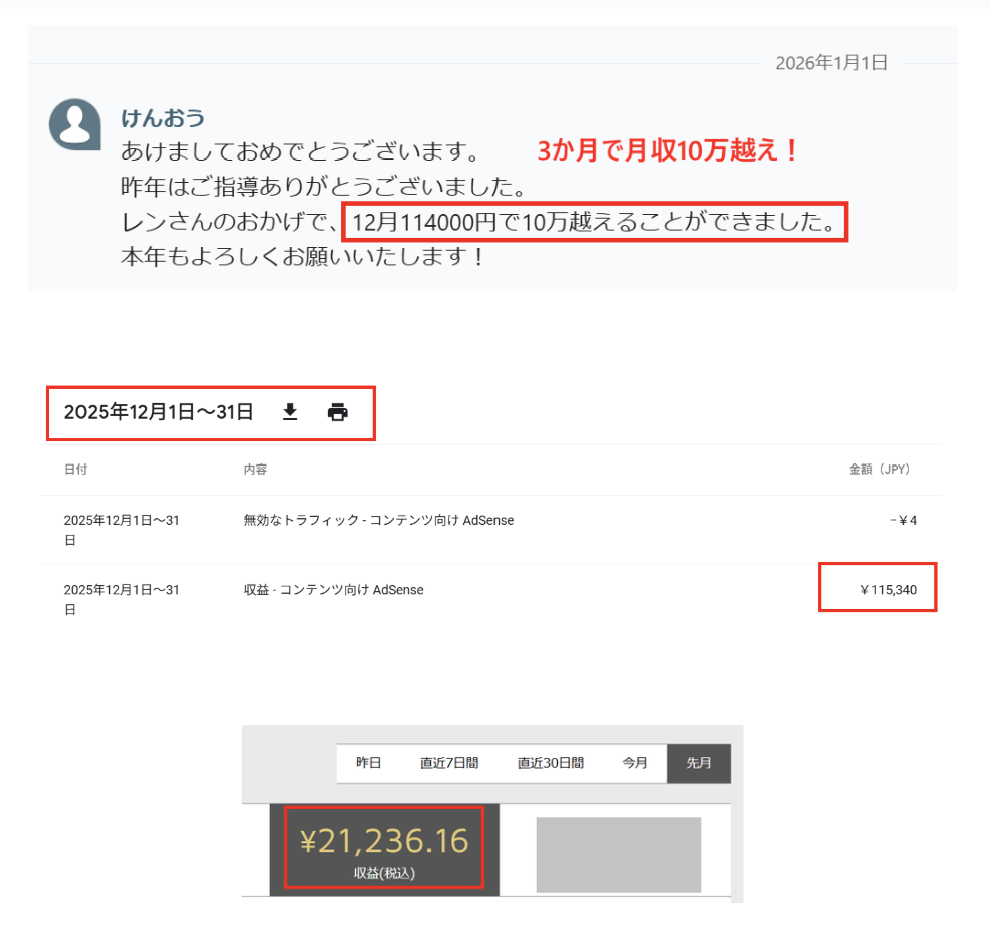990x926 pixels.
Task: Click the ¥115,340 amount cell
Action: pyautogui.click(x=888, y=590)
